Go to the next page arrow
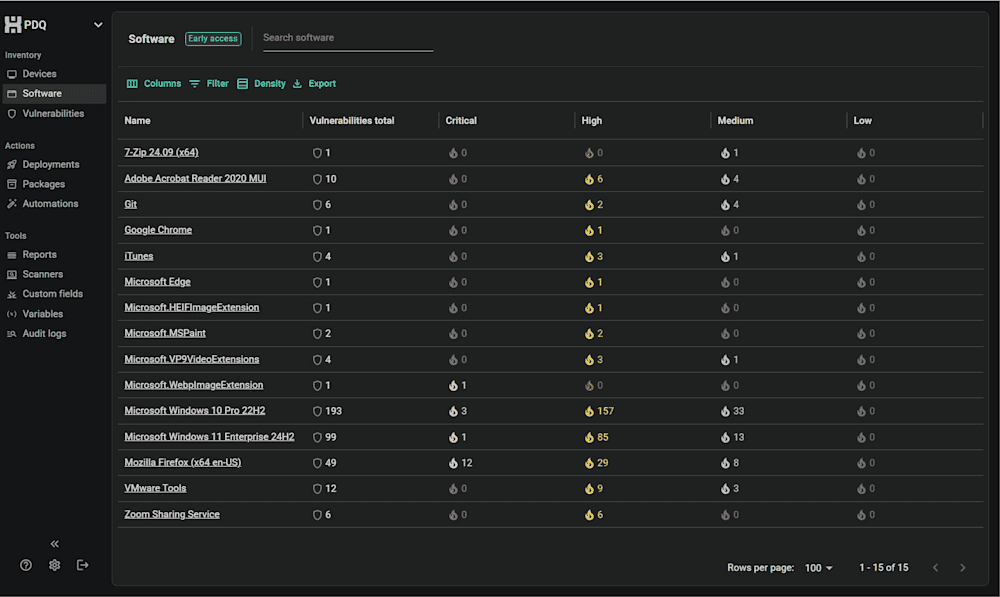 click(x=962, y=568)
